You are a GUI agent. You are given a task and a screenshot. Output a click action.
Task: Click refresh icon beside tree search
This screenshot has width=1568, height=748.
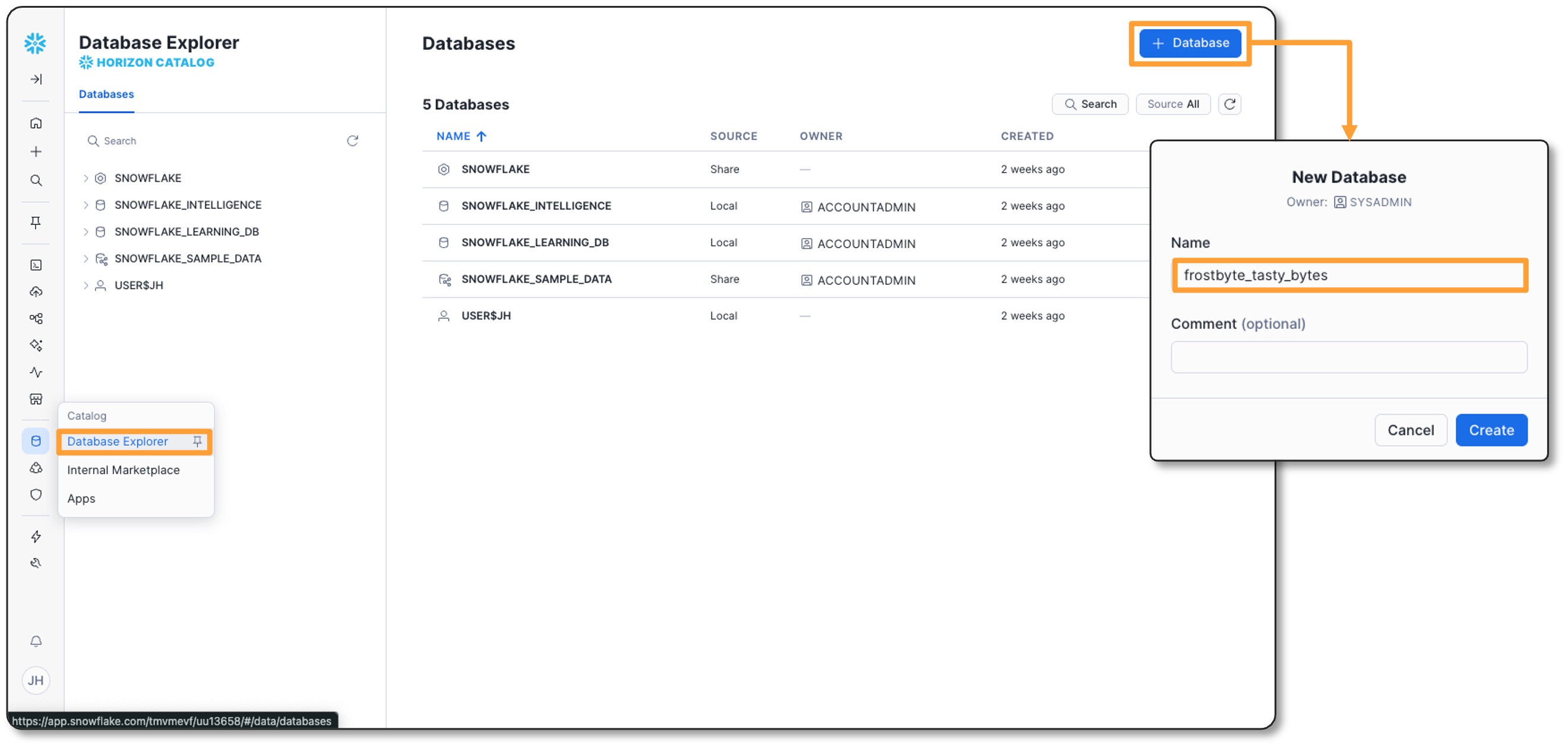click(x=352, y=141)
